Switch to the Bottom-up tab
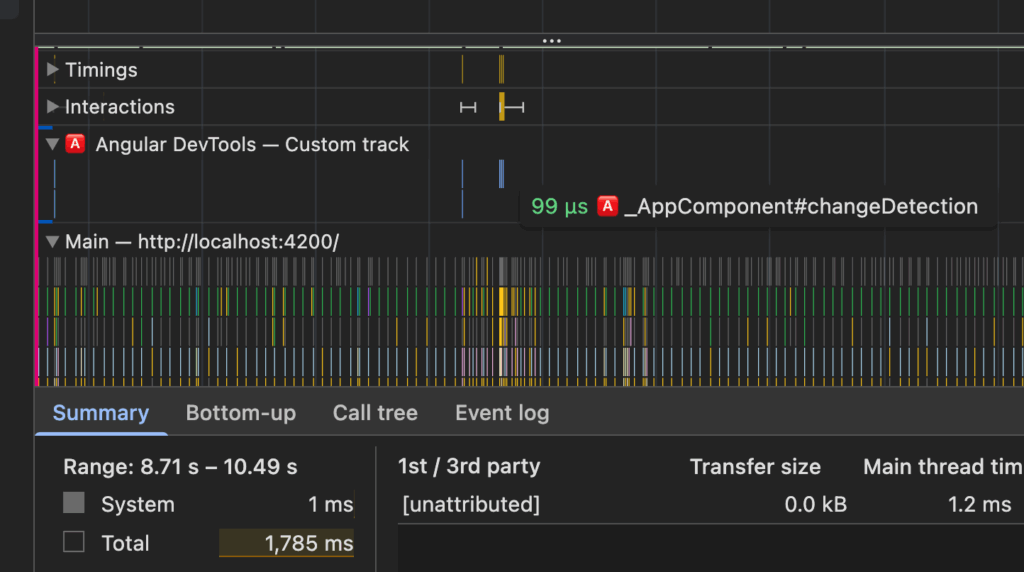This screenshot has width=1024, height=572. [x=240, y=413]
